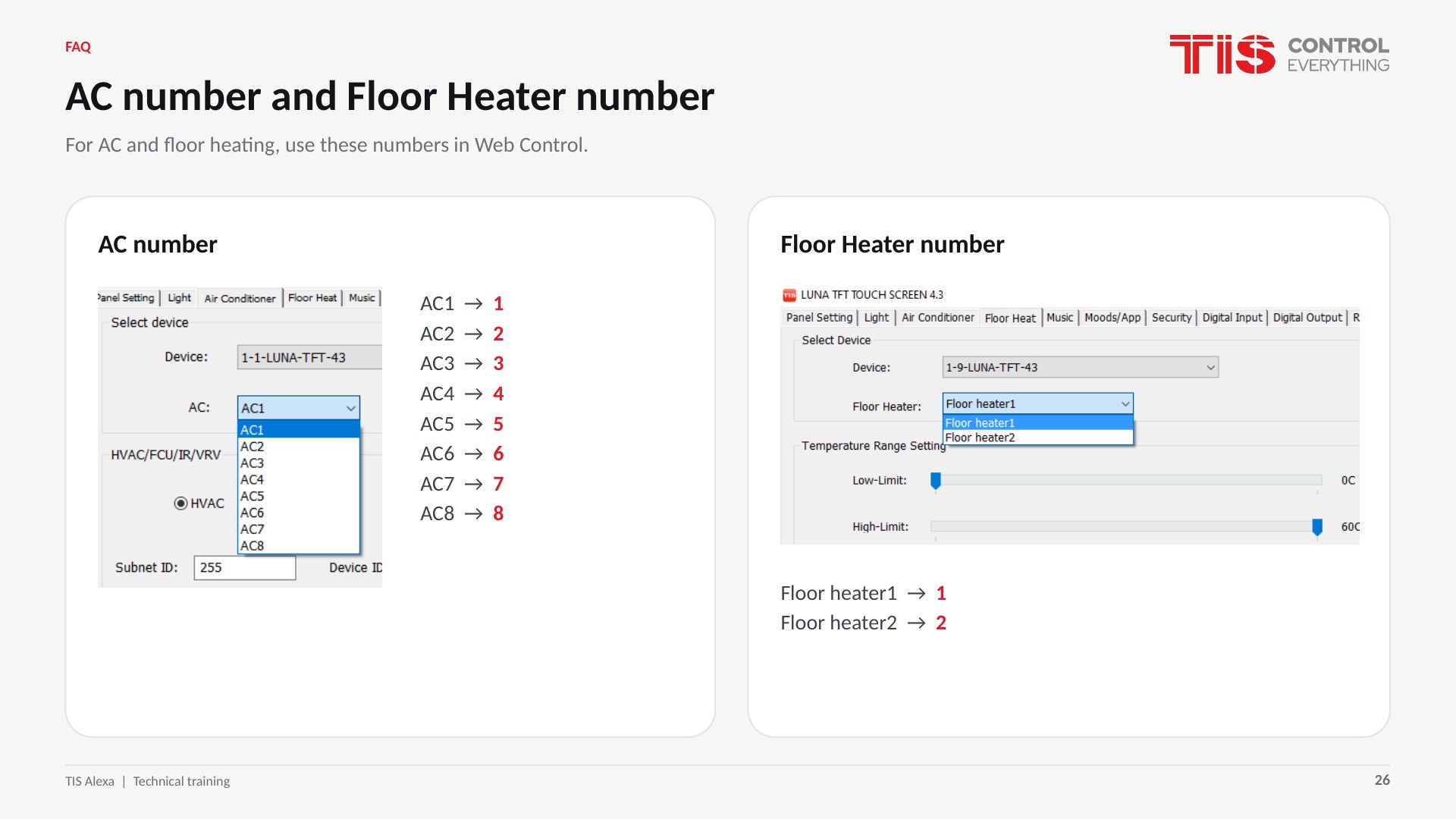Choose Floor heater2 from the list
Viewport: 1456px width, 819px height.
(1037, 438)
